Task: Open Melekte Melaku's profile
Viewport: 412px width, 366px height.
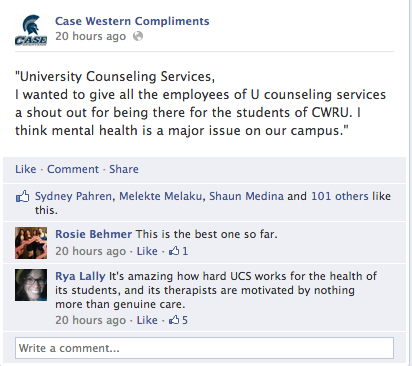Action: click(x=161, y=196)
